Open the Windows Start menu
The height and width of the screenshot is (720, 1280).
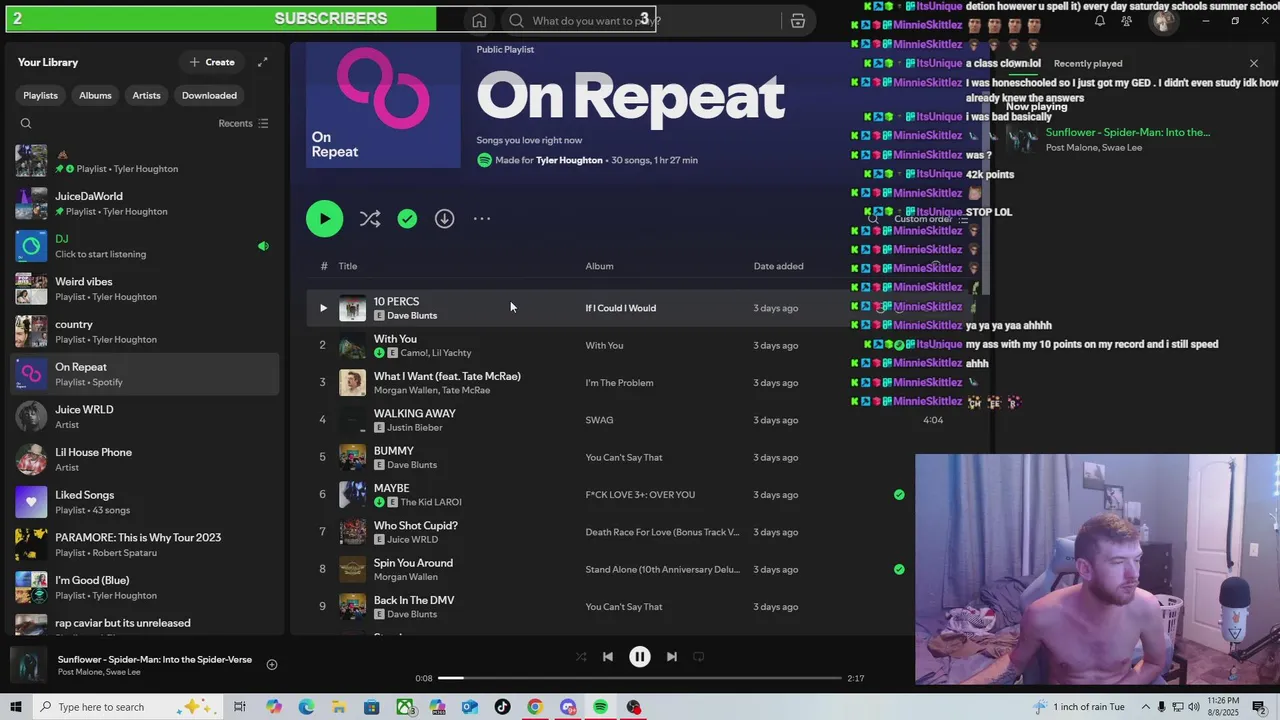click(x=16, y=707)
